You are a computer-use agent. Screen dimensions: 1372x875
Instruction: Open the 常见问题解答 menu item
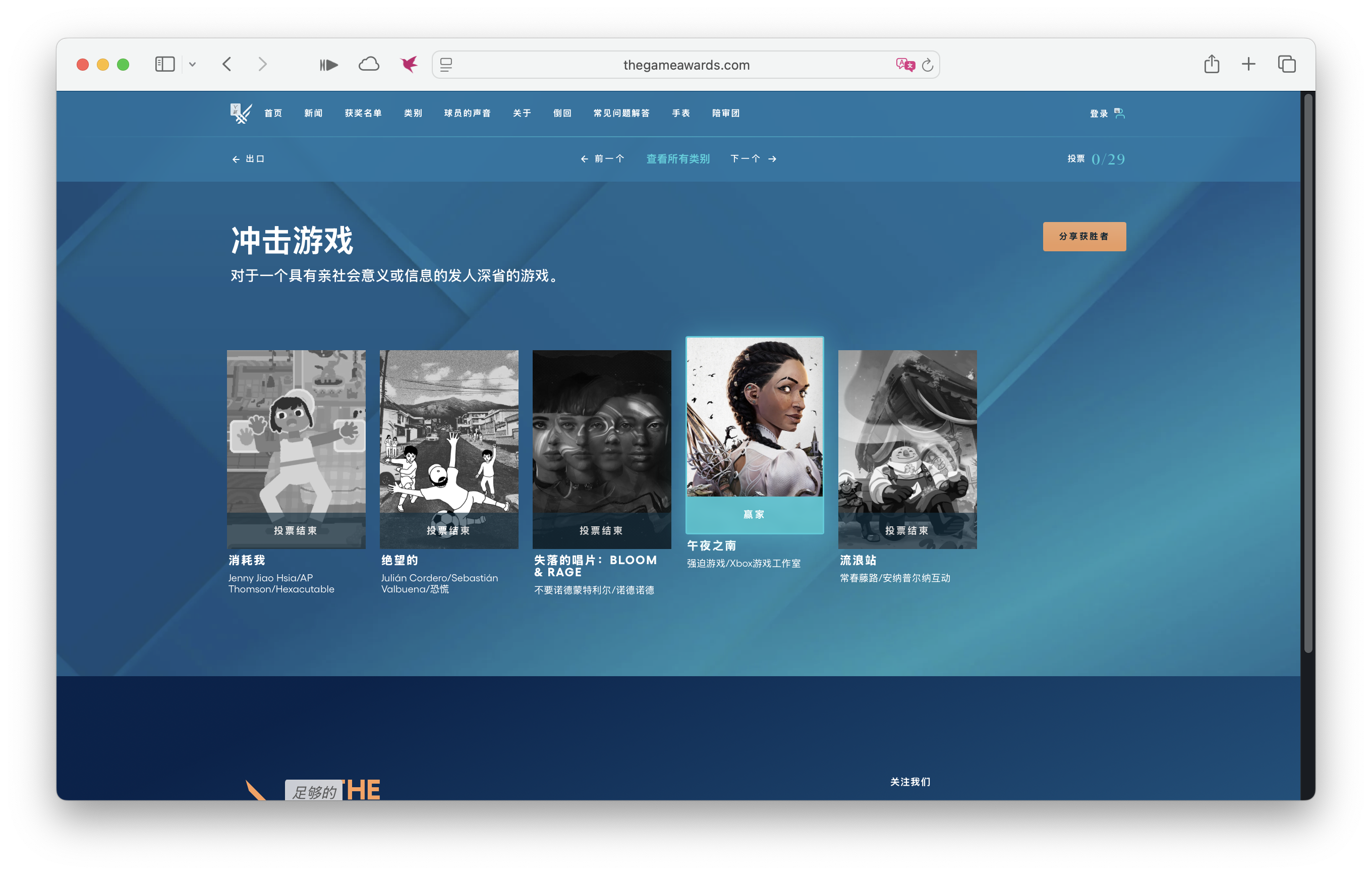click(622, 113)
